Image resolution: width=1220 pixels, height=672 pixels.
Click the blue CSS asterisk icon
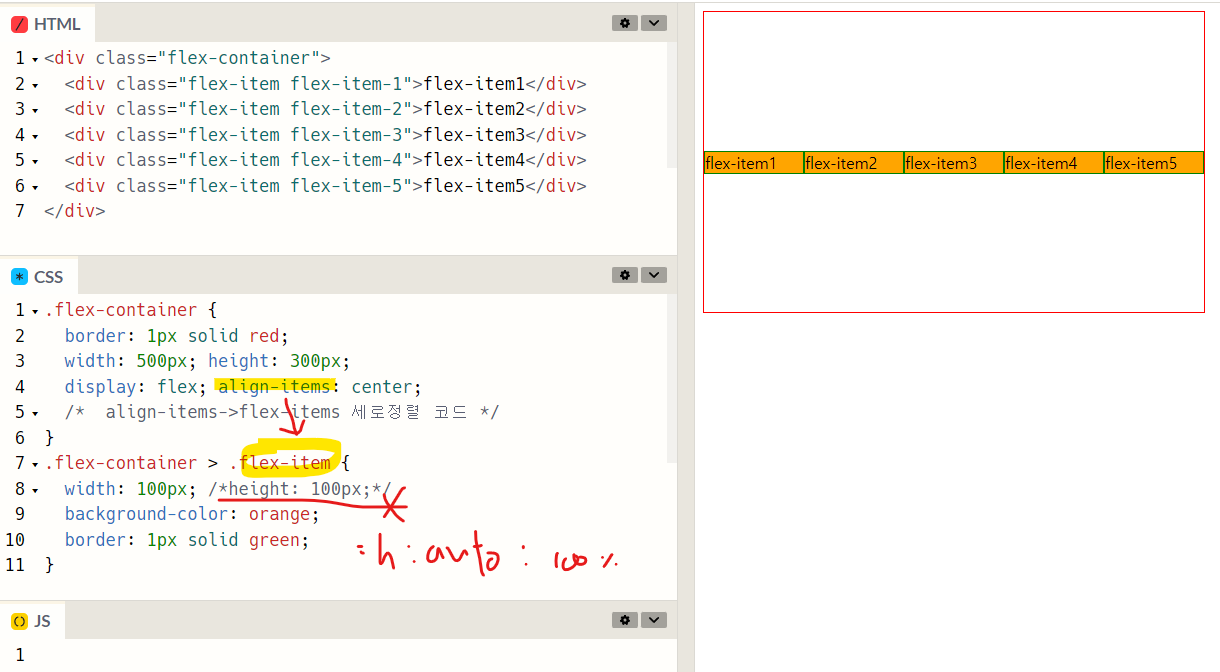point(19,276)
